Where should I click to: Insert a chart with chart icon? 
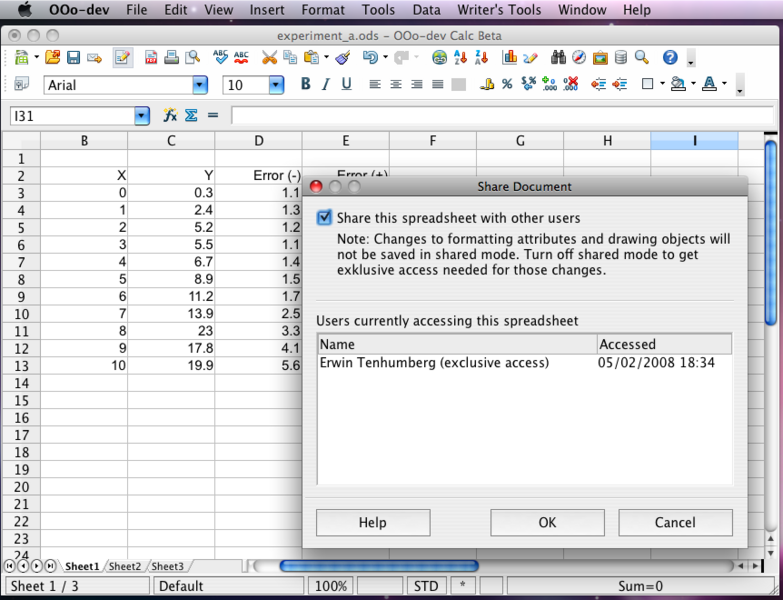pyautogui.click(x=510, y=58)
